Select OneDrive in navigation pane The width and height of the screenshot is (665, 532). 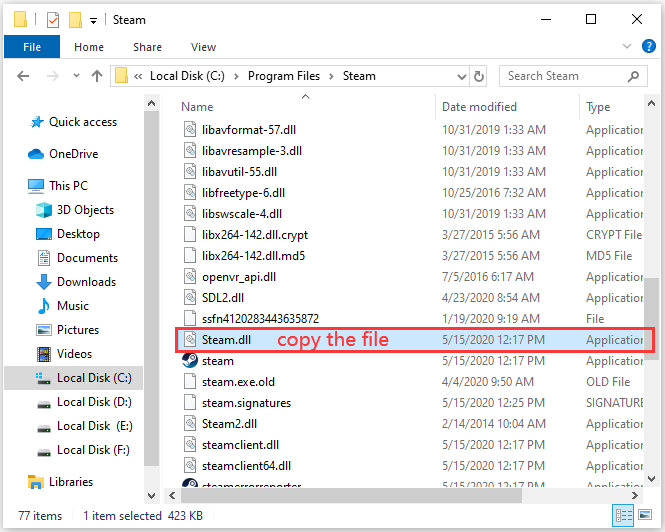pos(63,154)
